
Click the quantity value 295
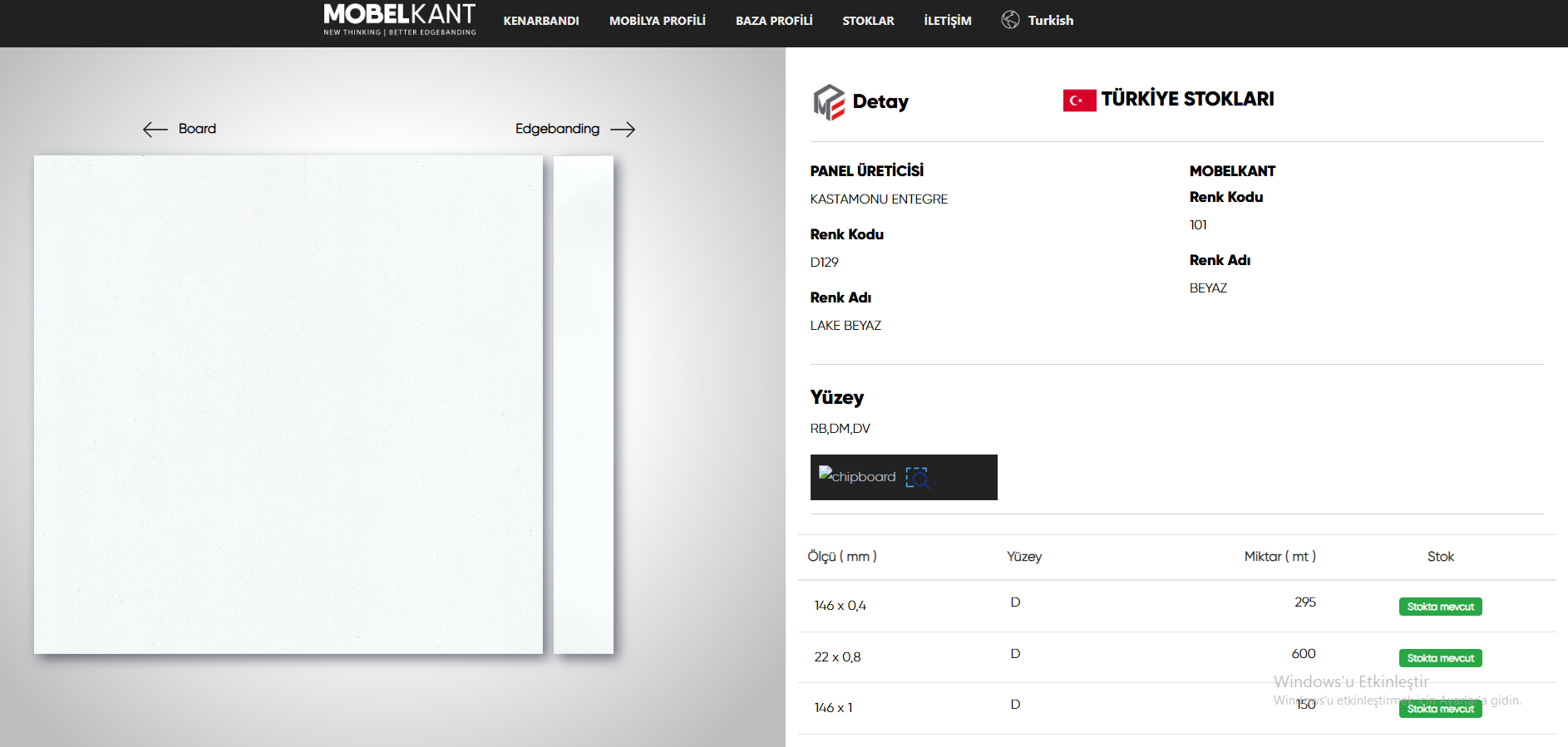(x=1305, y=602)
